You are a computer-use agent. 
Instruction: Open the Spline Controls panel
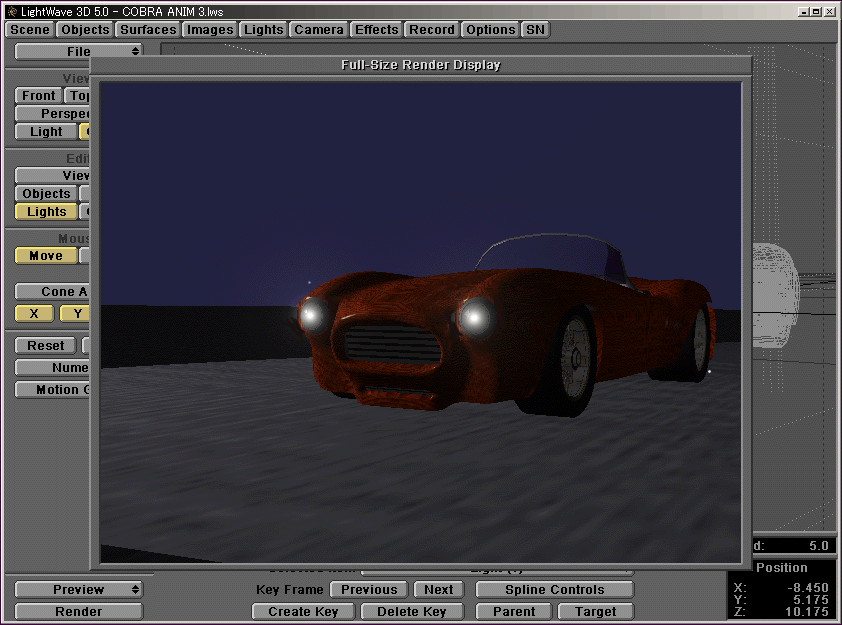554,589
